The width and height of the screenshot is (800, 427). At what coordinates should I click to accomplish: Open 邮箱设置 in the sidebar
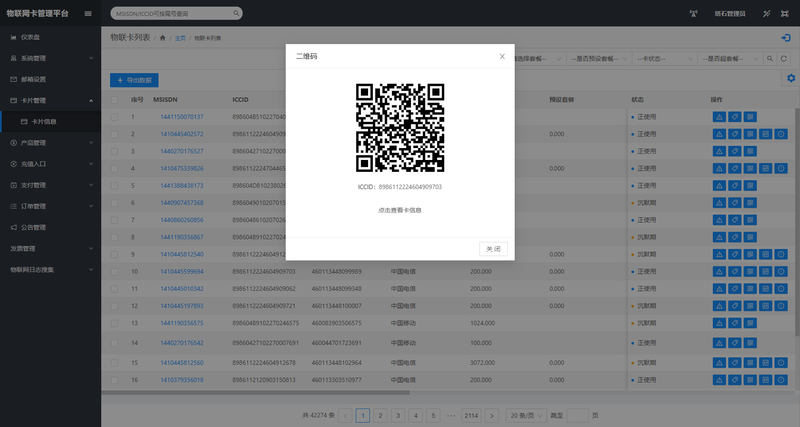51,79
